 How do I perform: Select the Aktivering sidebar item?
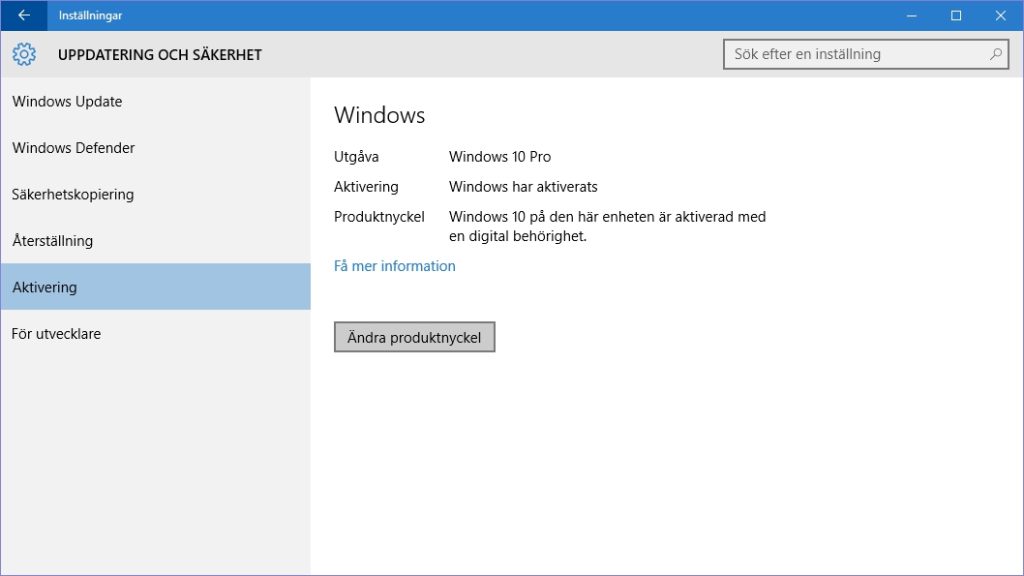pyautogui.click(x=44, y=287)
